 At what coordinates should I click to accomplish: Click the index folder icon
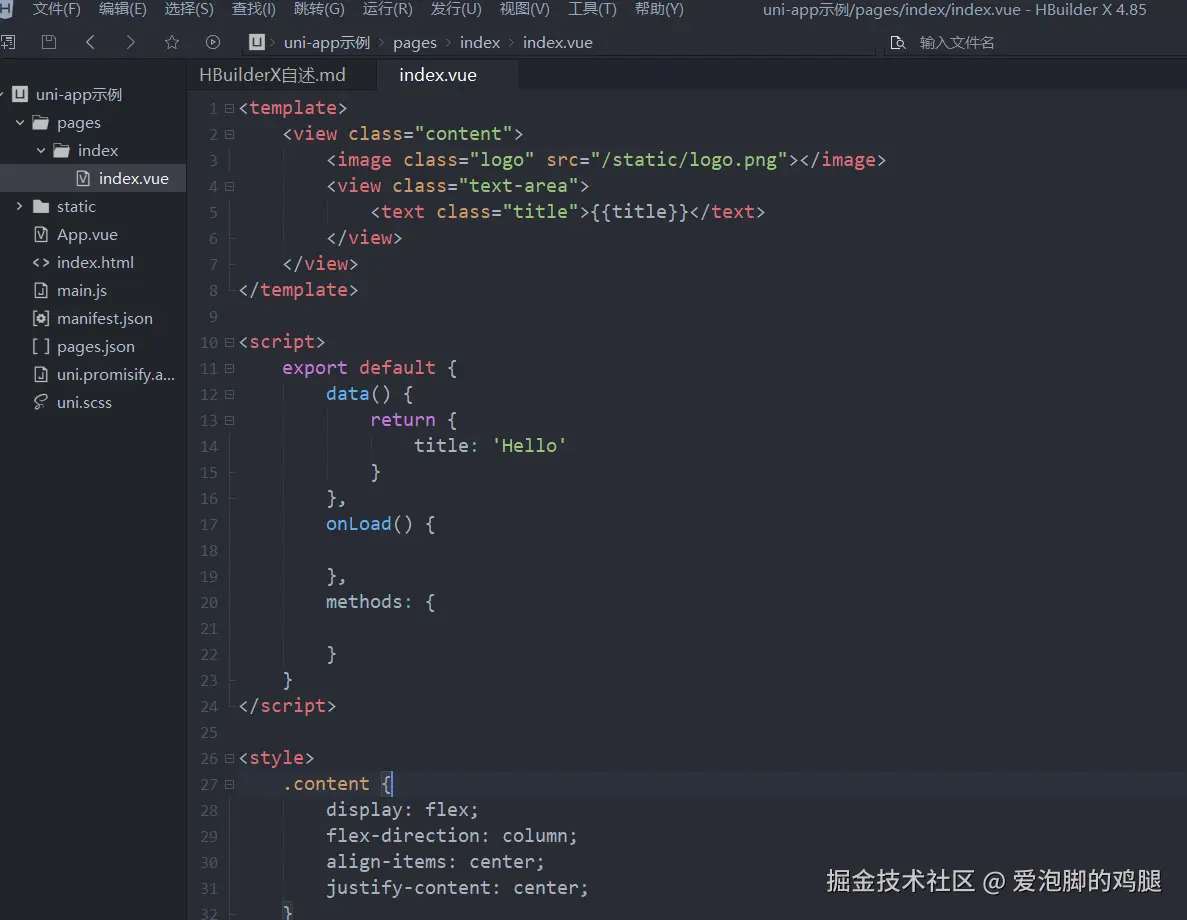point(62,151)
